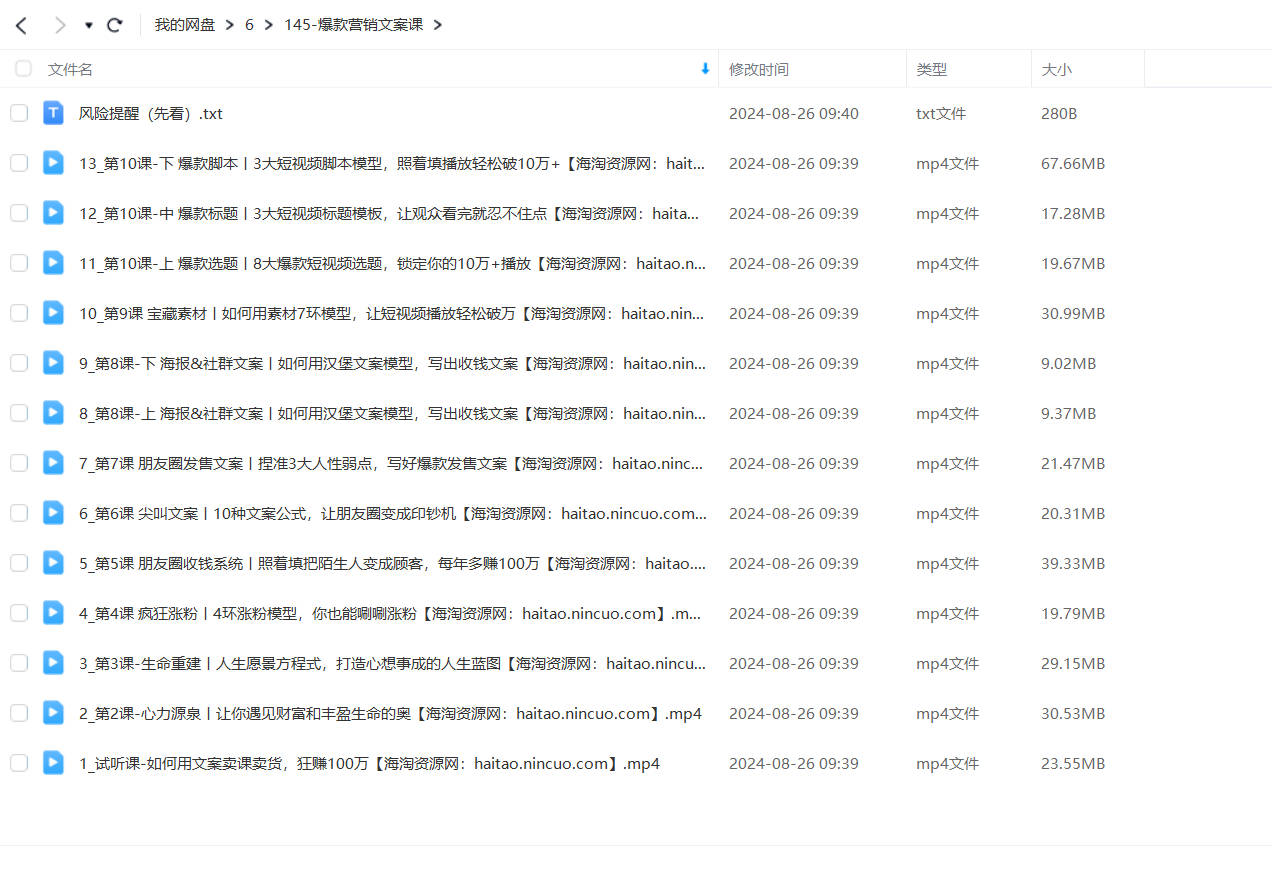Check the box for 11_第10课-上 爆款选题
This screenshot has height=870, width=1272.
pos(19,263)
